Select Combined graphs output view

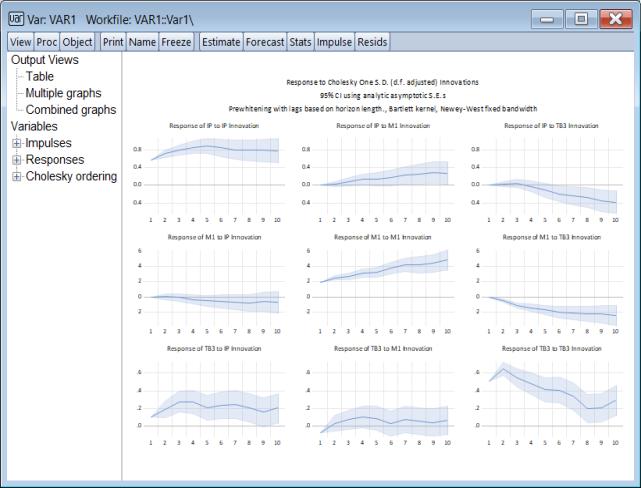coord(70,110)
